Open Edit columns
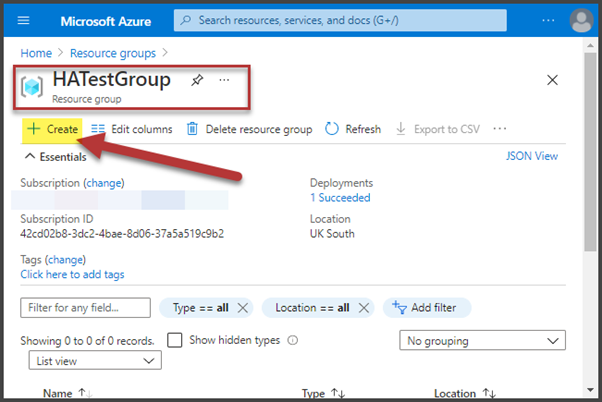The width and height of the screenshot is (602, 402). pyautogui.click(x=132, y=129)
